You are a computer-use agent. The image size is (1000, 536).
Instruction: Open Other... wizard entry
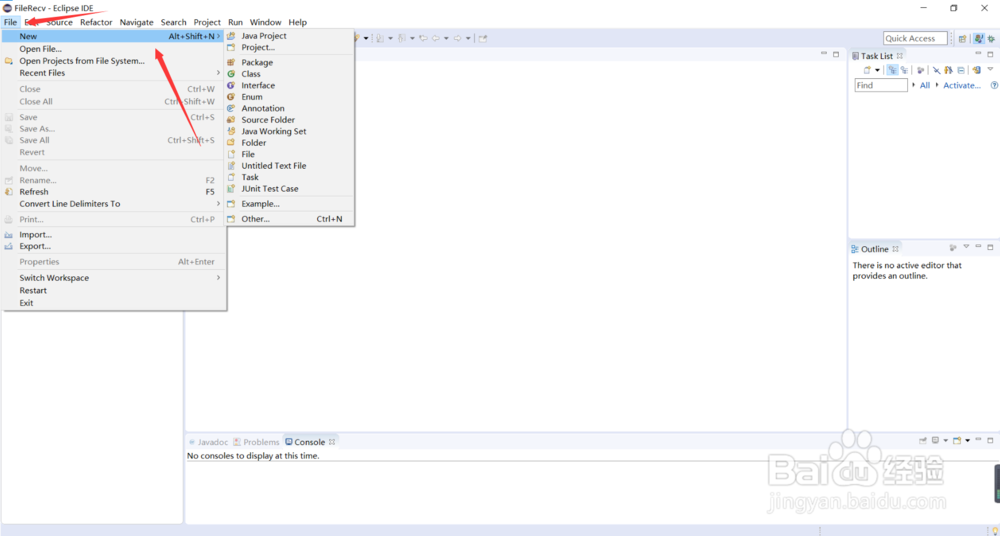coord(290,219)
